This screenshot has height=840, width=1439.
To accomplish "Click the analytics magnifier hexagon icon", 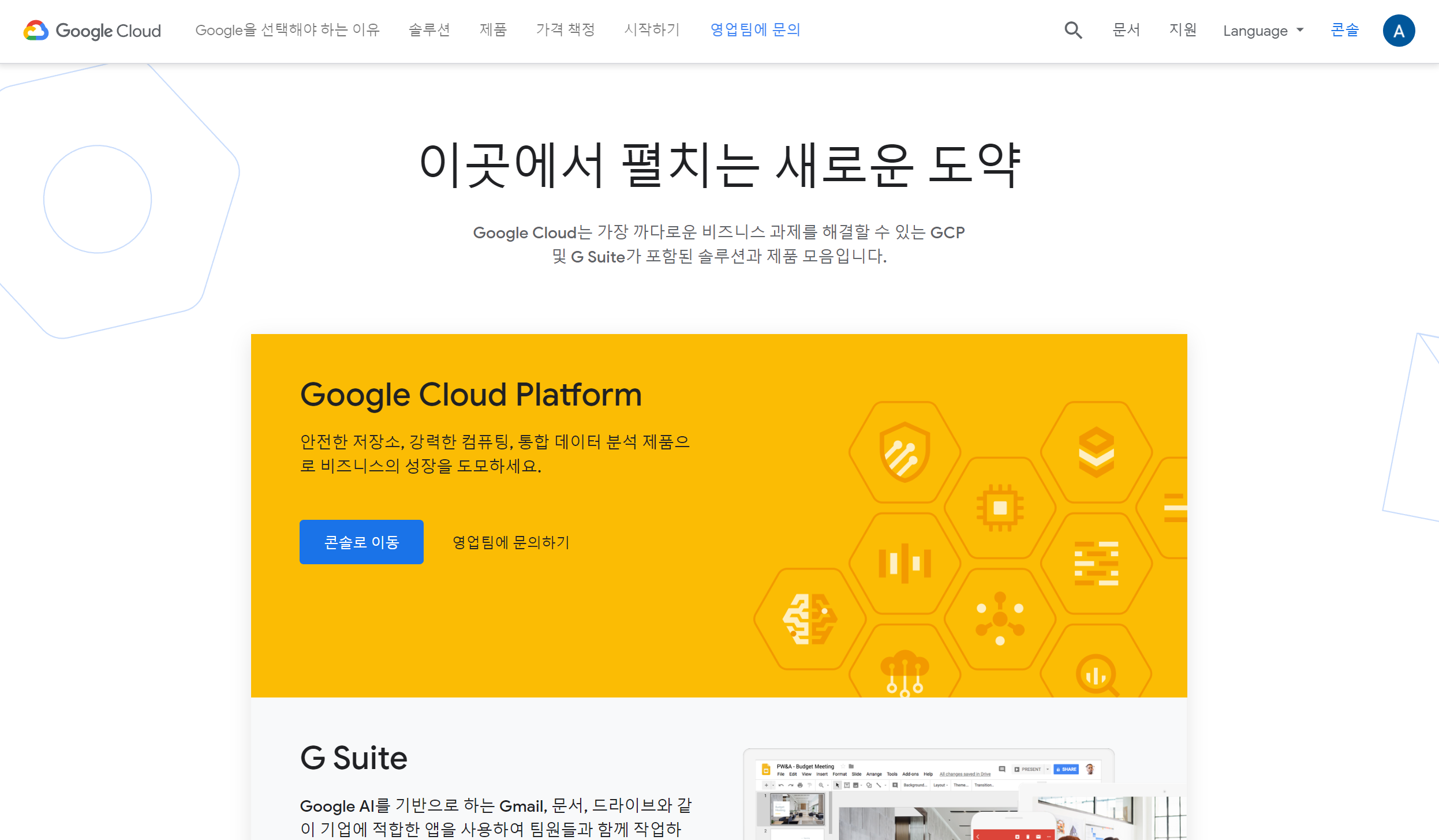I will point(1096,674).
